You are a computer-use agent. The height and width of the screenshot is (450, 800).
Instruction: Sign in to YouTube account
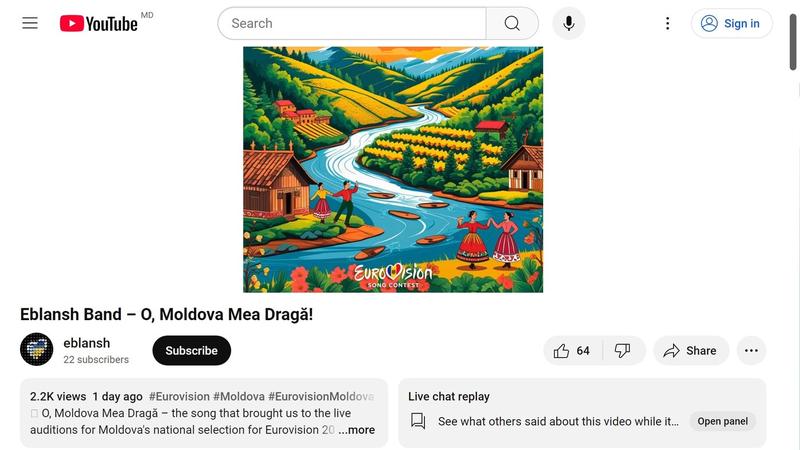pos(731,23)
